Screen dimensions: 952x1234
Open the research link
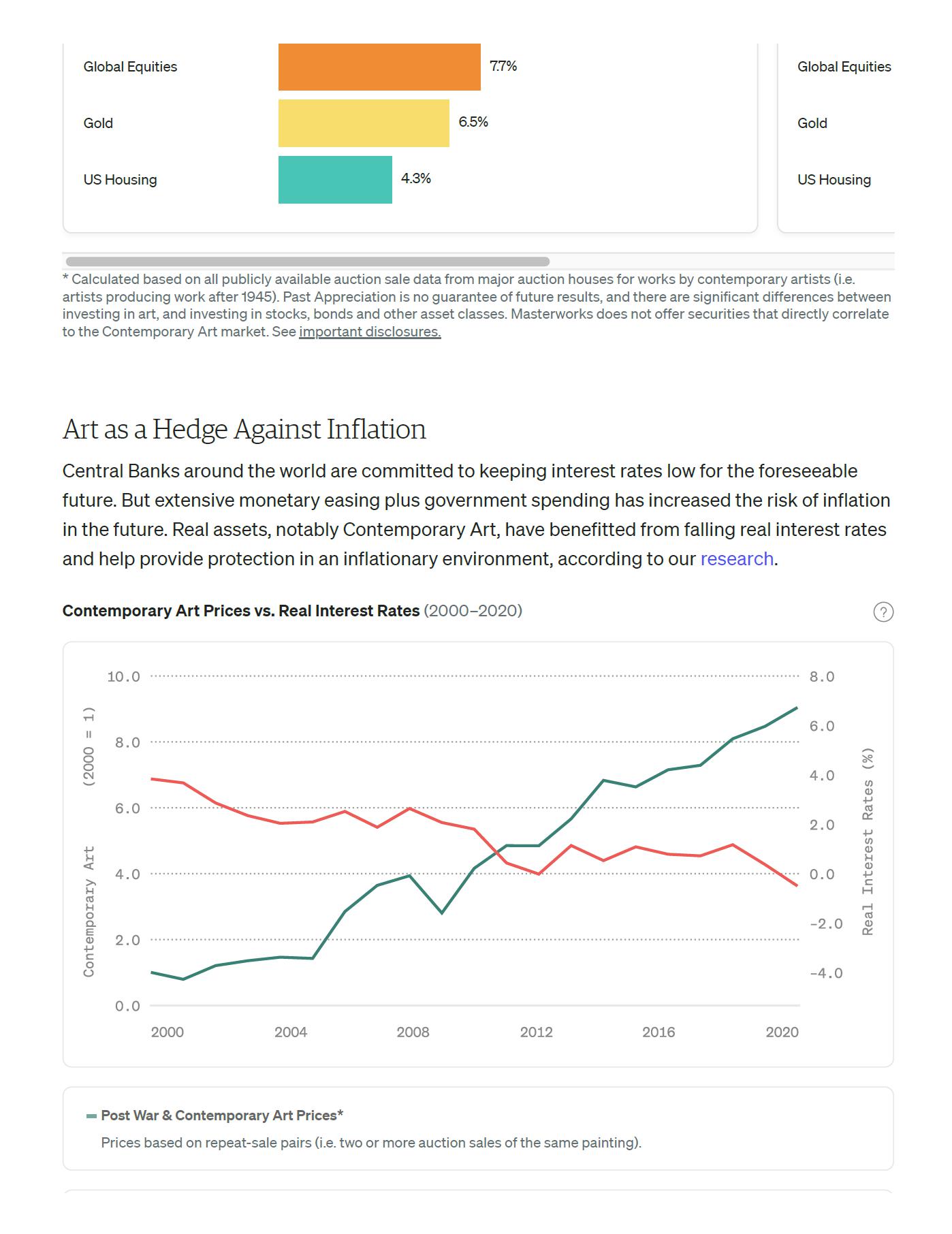pyautogui.click(x=736, y=559)
